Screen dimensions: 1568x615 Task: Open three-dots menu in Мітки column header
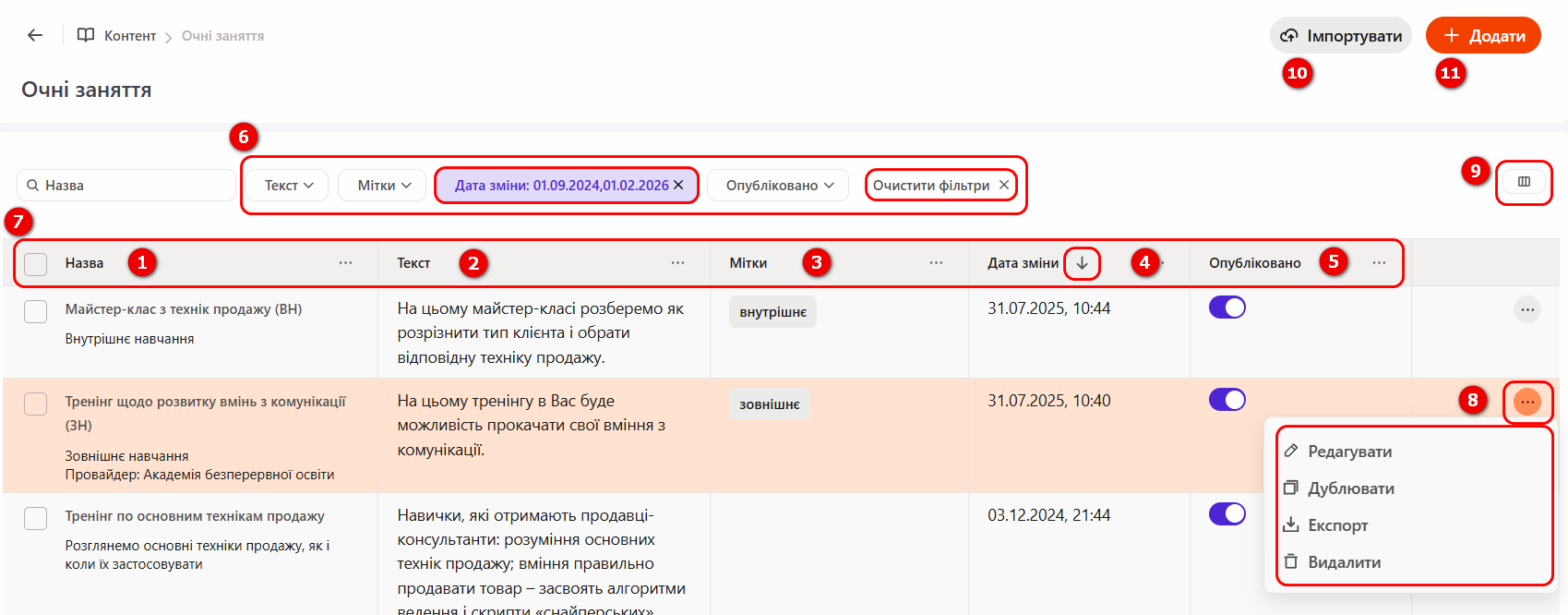[x=936, y=263]
